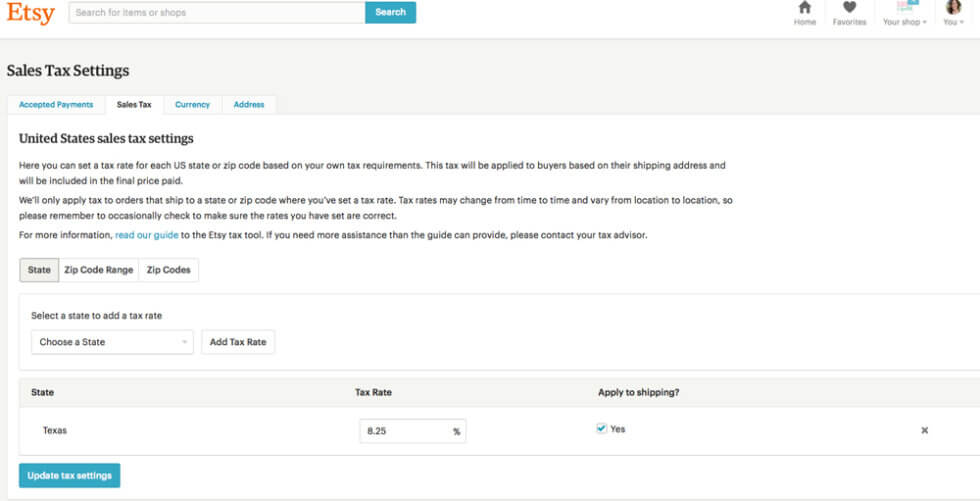Select the State tax mode button
The height and width of the screenshot is (501, 980).
click(x=39, y=270)
